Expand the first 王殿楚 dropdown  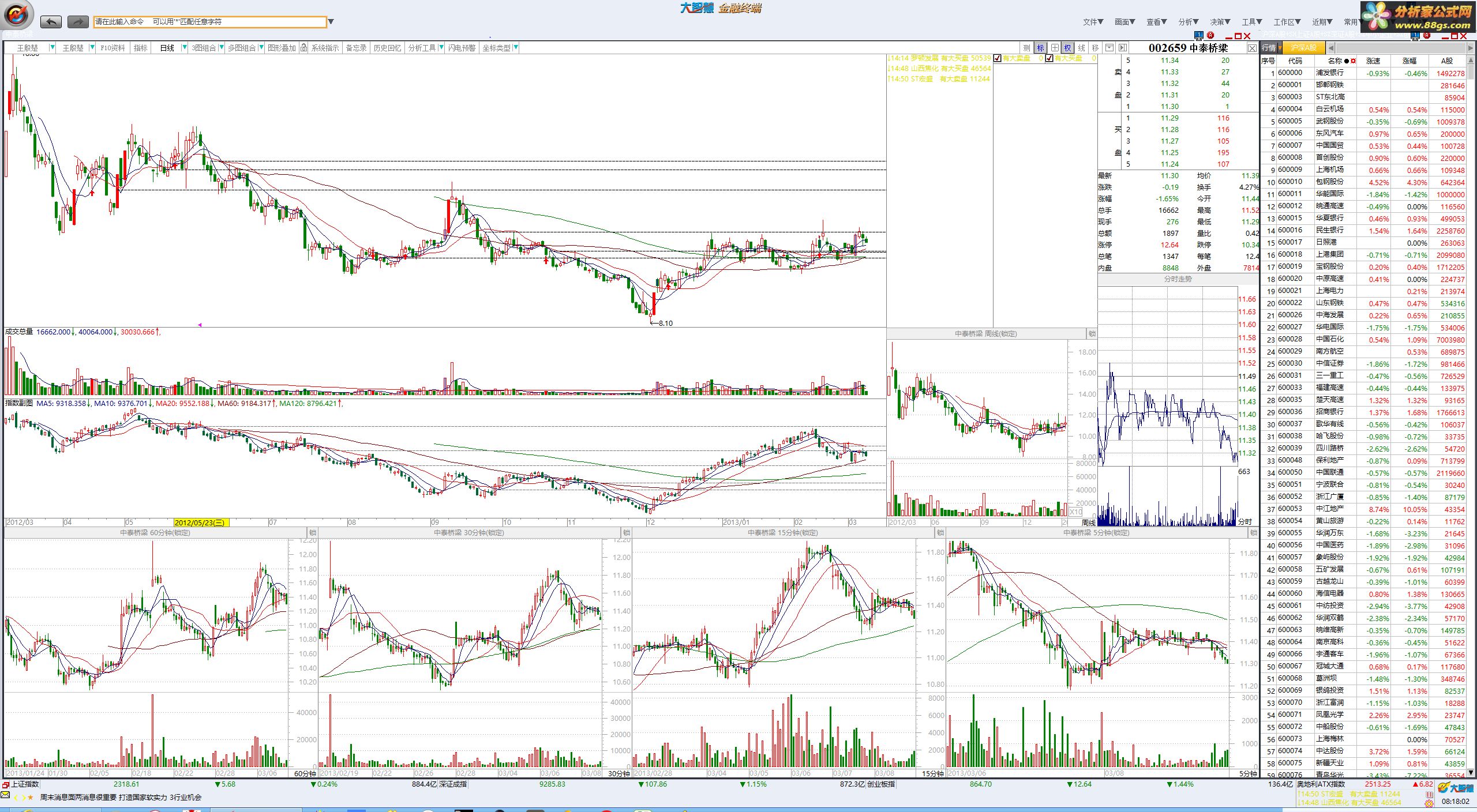point(53,48)
